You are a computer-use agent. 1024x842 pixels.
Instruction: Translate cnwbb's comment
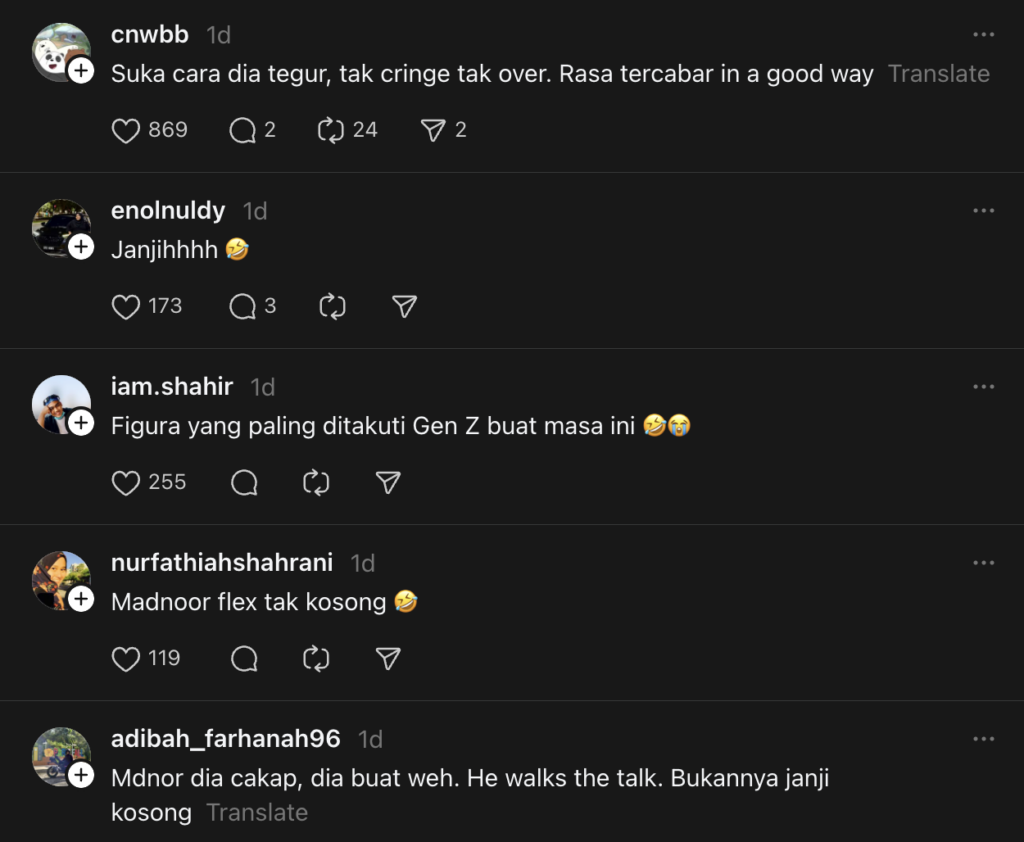pos(938,74)
